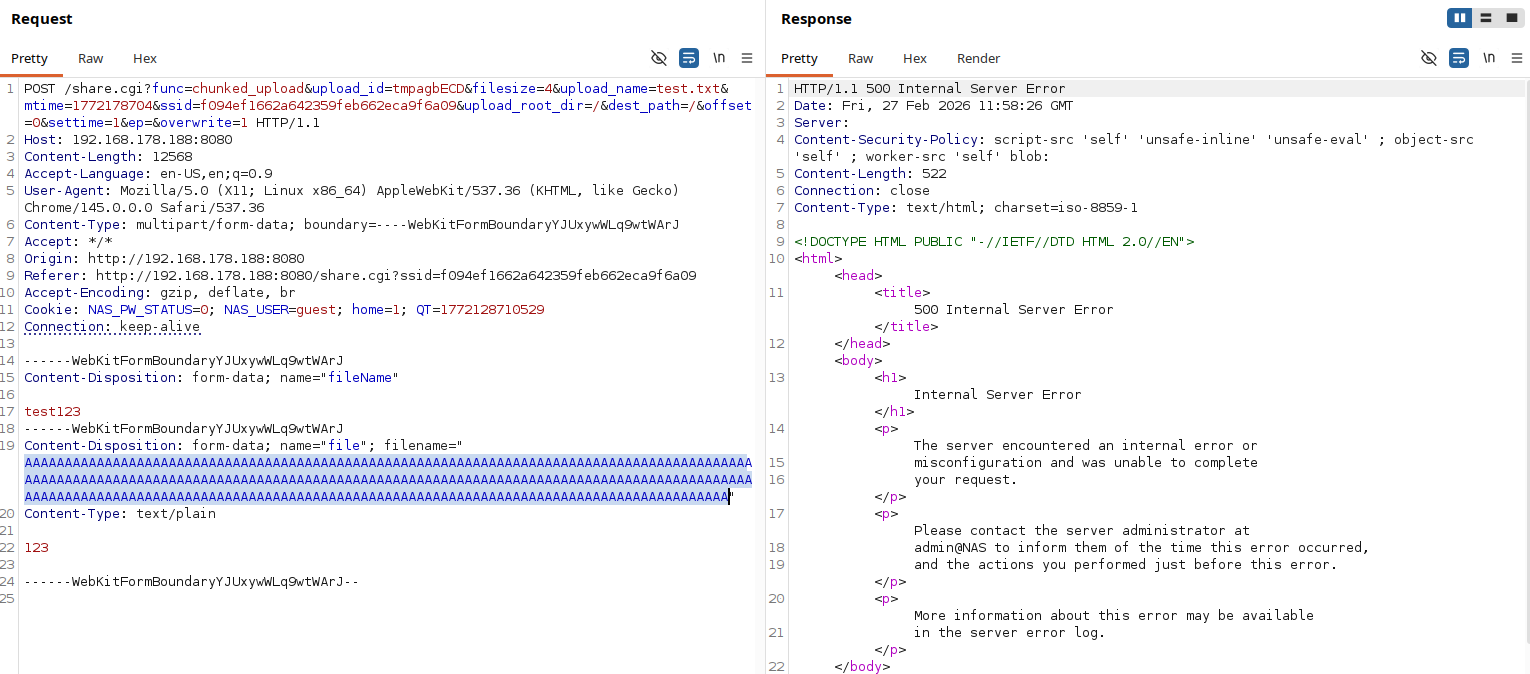
Task: Click the Response panel title
Action: pyautogui.click(x=816, y=19)
